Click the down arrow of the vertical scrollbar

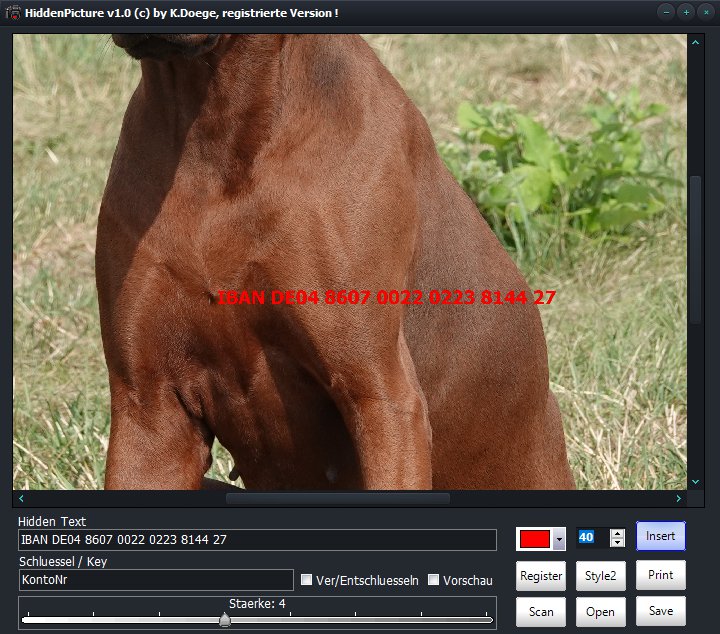695,481
